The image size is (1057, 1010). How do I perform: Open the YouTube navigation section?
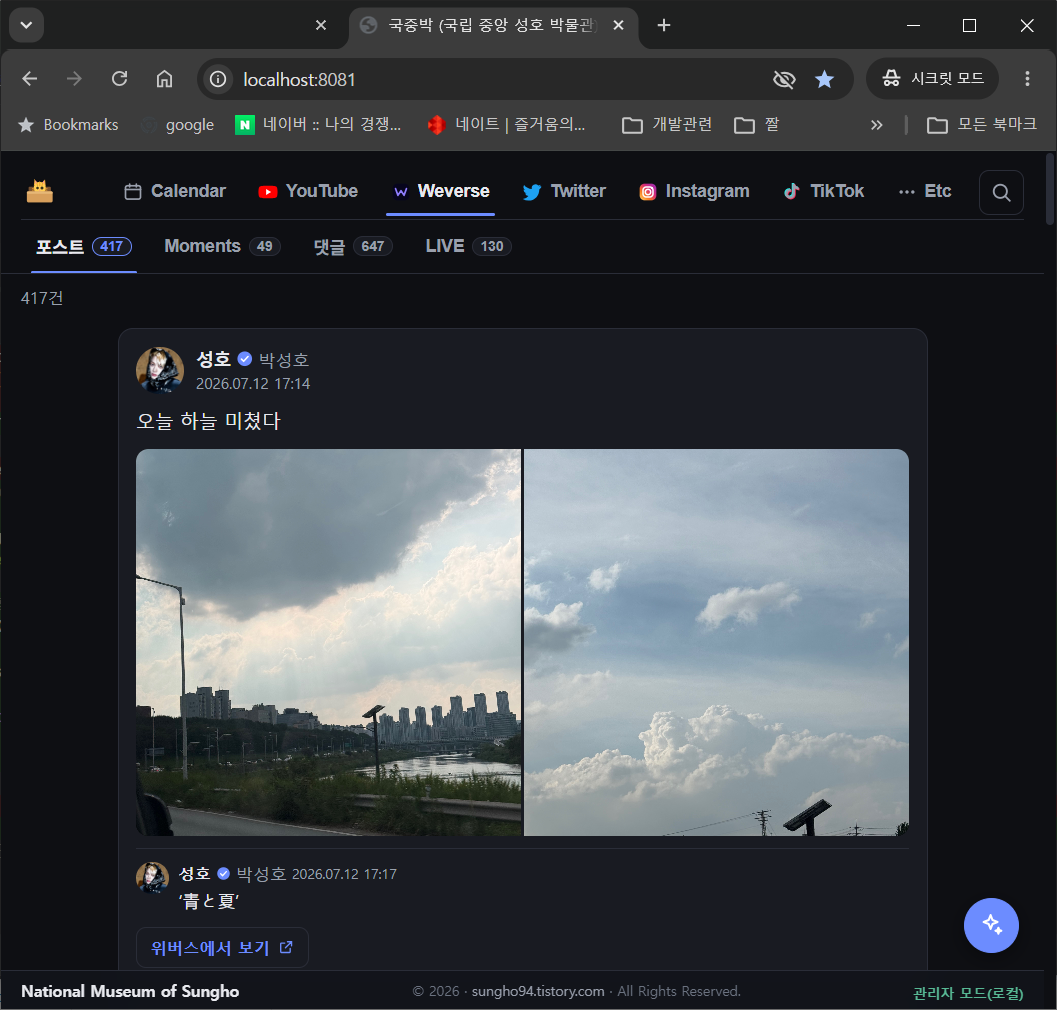[x=308, y=191]
